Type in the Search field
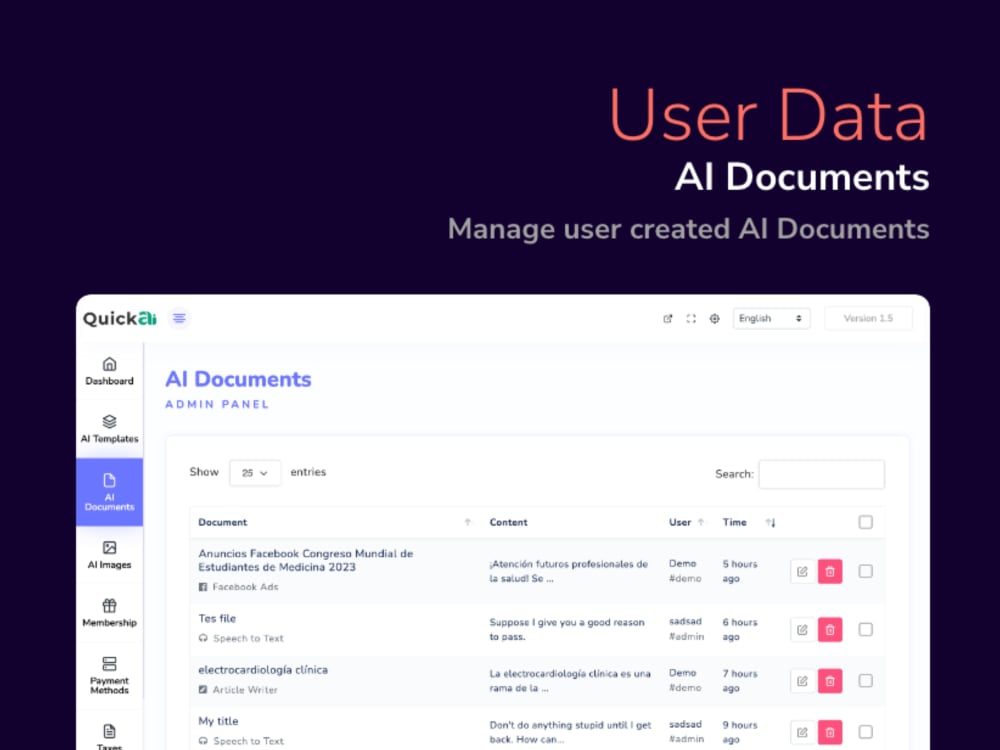Image resolution: width=1000 pixels, height=750 pixels. coord(822,474)
